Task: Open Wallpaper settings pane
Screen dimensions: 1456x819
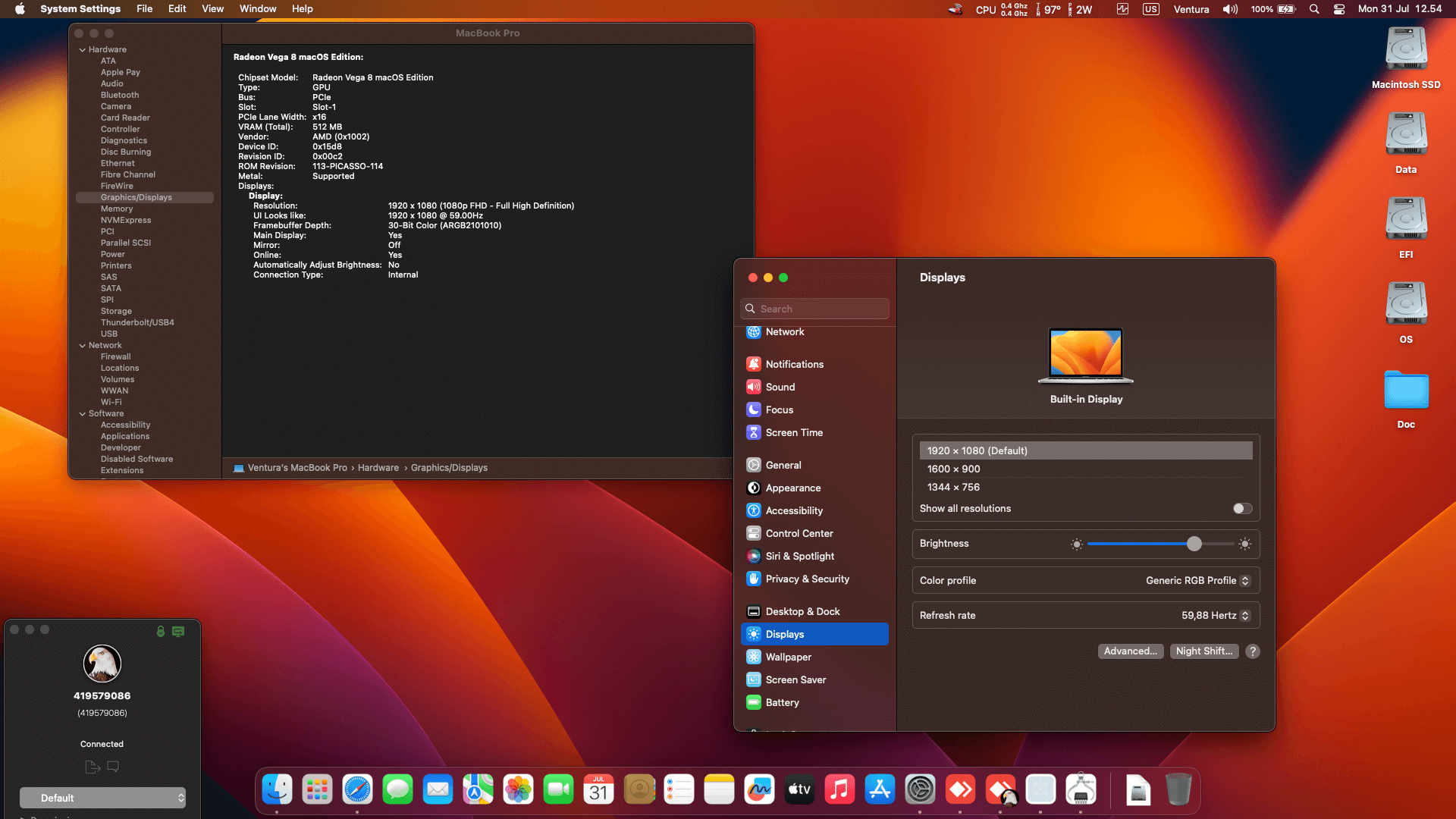Action: coord(814,657)
